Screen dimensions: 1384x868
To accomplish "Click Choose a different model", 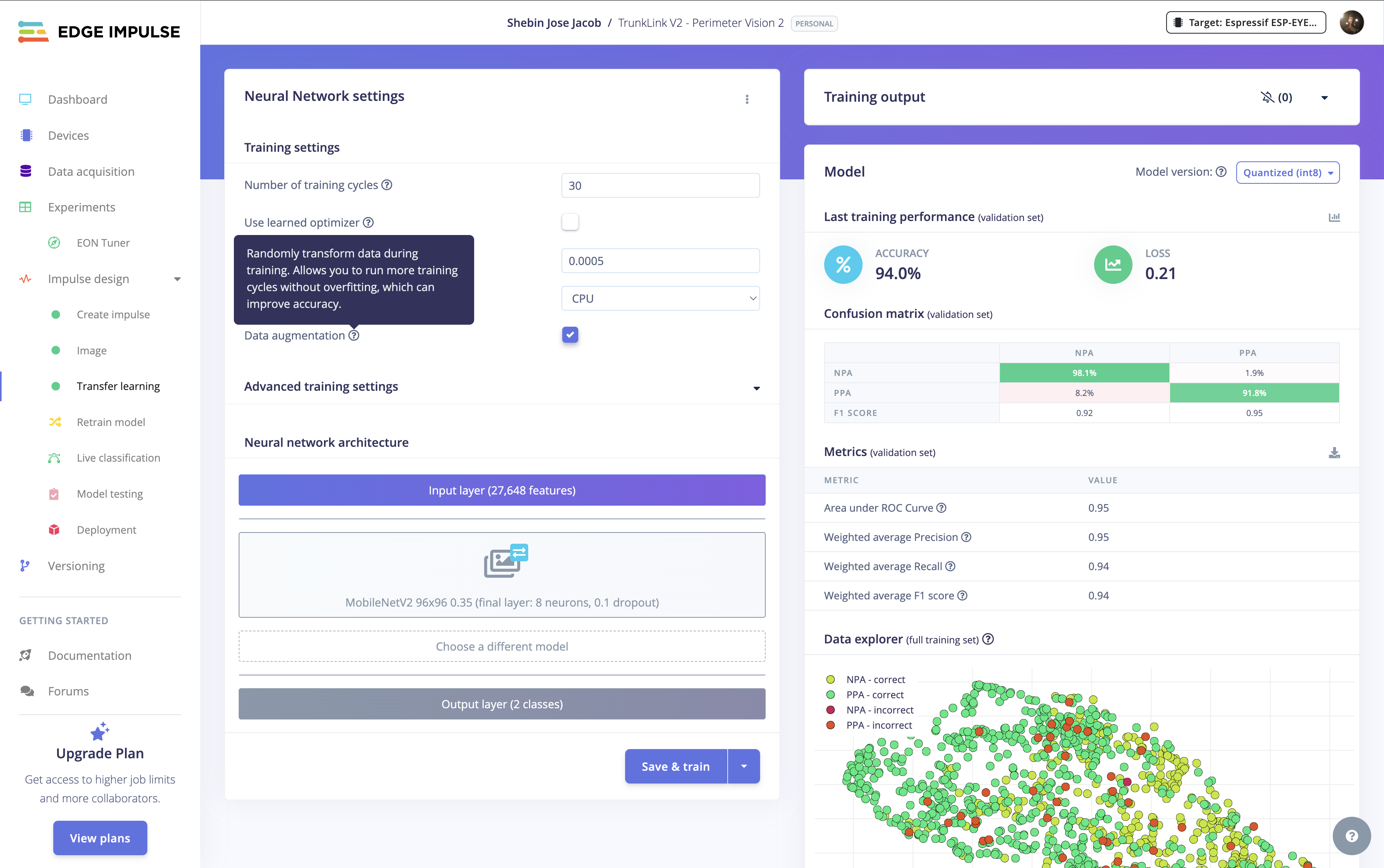I will [x=502, y=647].
